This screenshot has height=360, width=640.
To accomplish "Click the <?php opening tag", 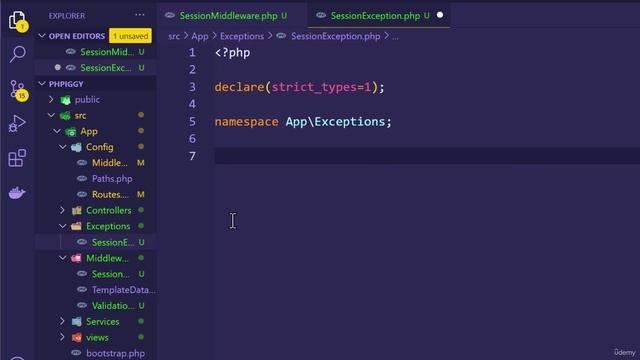I will tap(232, 53).
